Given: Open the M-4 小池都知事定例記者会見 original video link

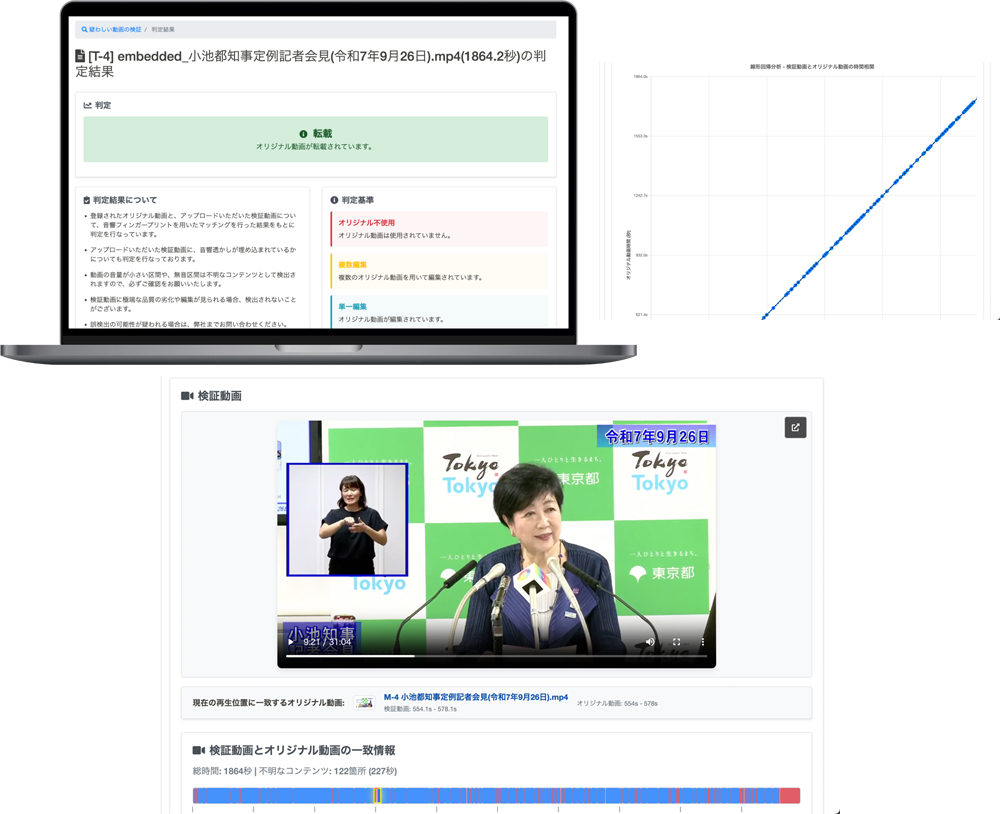Looking at the screenshot, I should pos(475,697).
